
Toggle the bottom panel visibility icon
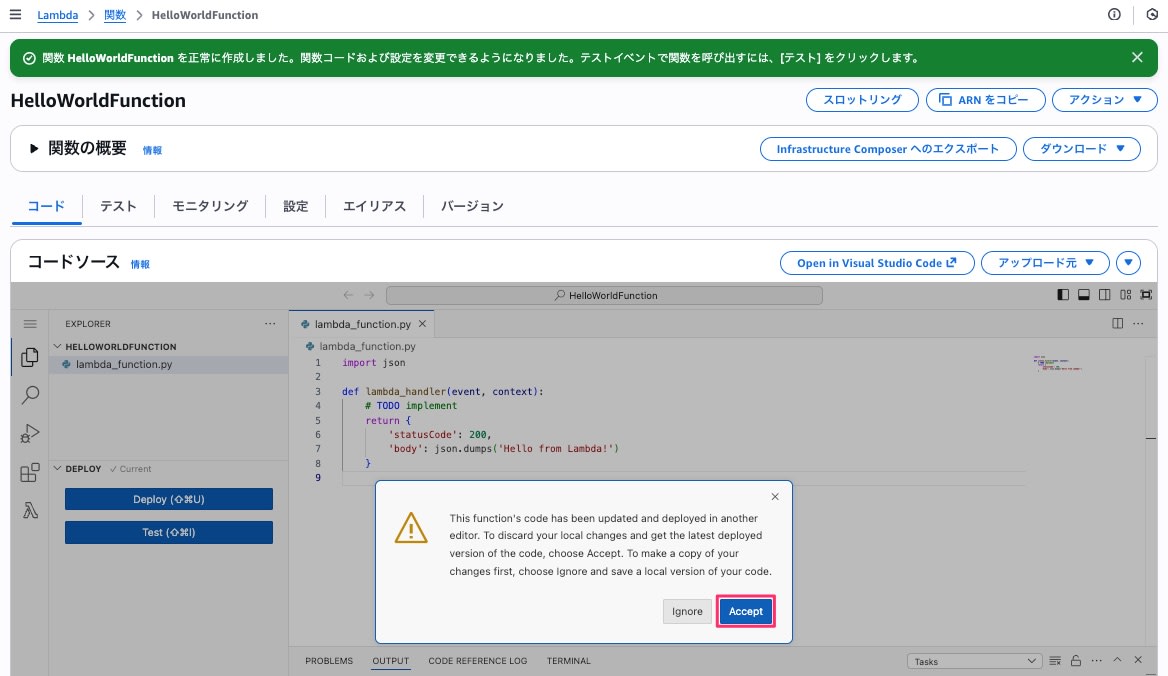click(1084, 295)
